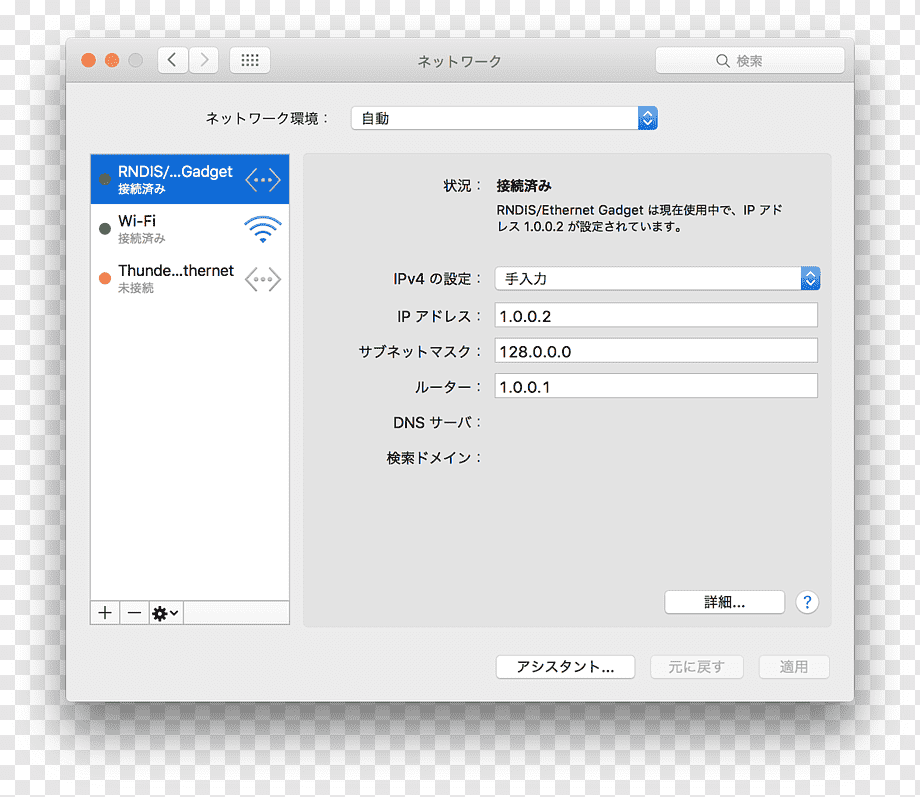Focus the サブネットマスク field
The image size is (920, 797).
(x=656, y=351)
